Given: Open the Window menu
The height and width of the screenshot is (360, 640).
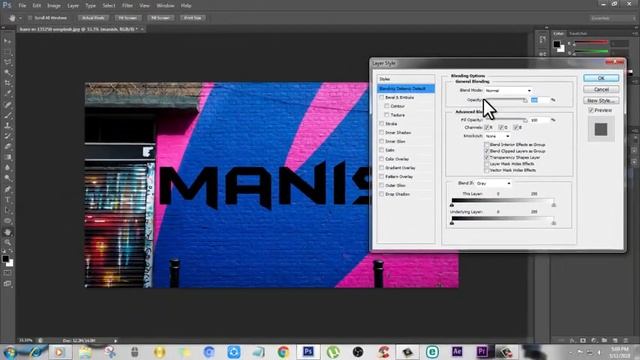Looking at the screenshot, I should 165,6.
